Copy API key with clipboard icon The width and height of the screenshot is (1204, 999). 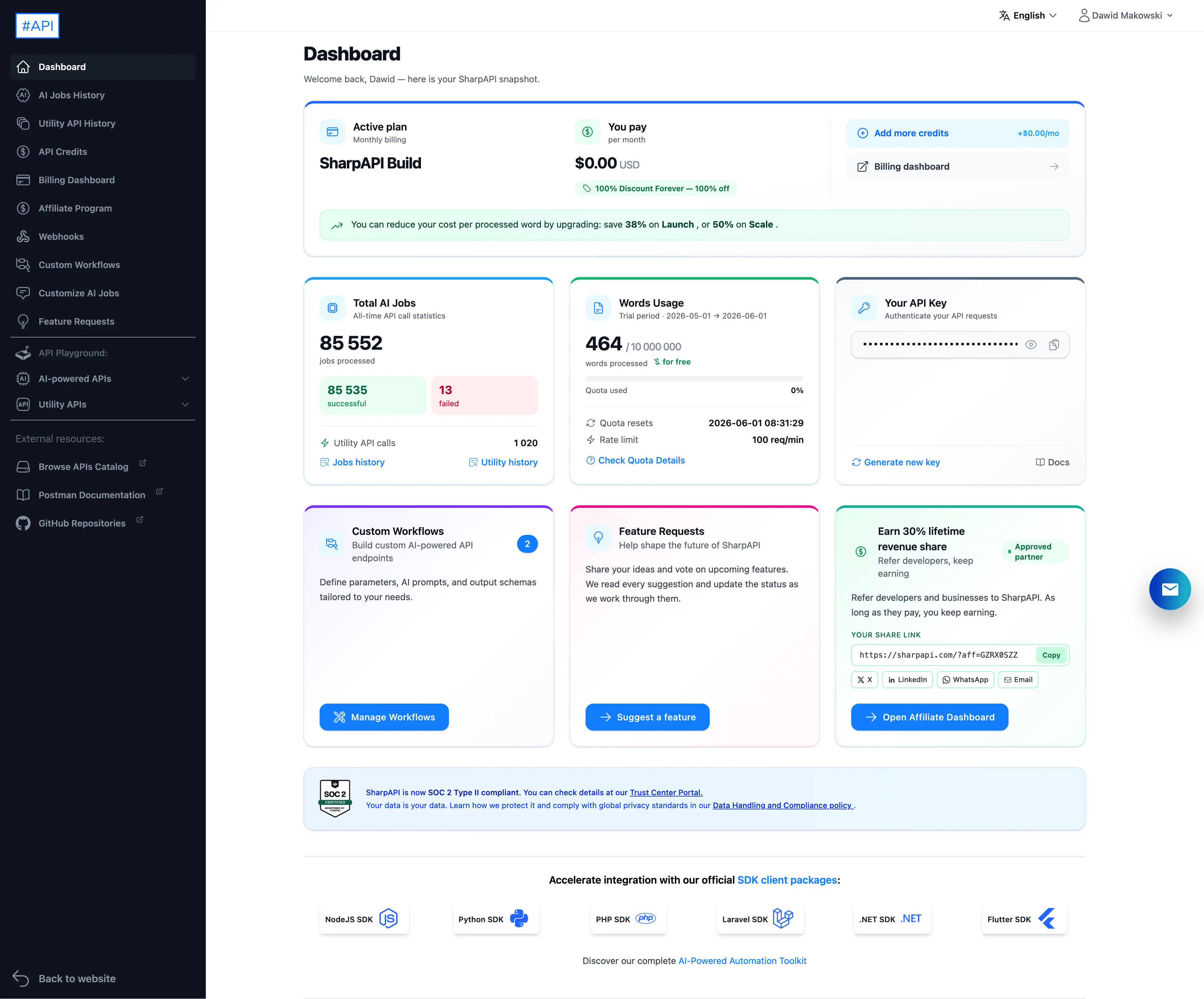1054,345
